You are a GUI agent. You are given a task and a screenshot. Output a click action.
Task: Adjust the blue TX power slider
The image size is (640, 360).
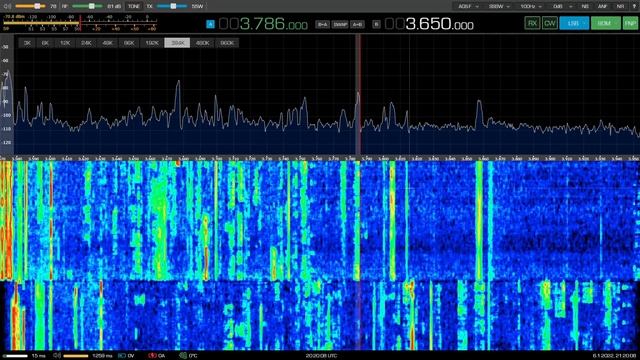172,6
